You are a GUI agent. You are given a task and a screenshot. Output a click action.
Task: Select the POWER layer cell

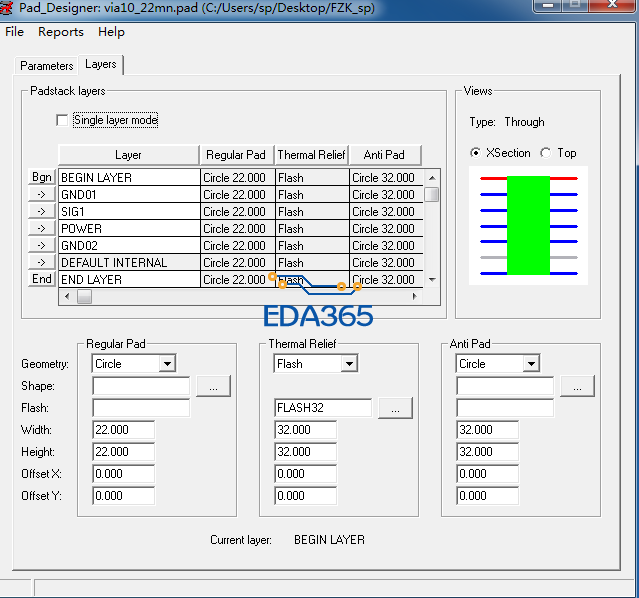pyautogui.click(x=129, y=229)
